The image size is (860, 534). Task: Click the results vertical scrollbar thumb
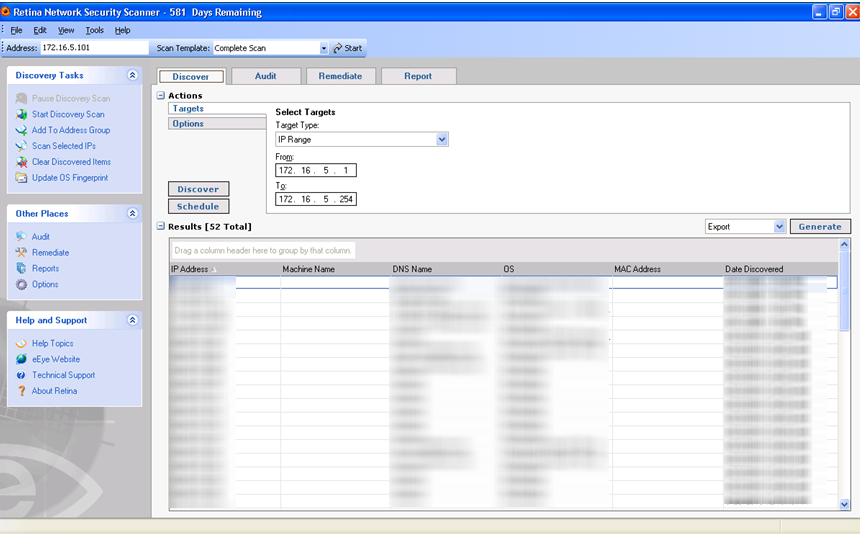point(844,291)
